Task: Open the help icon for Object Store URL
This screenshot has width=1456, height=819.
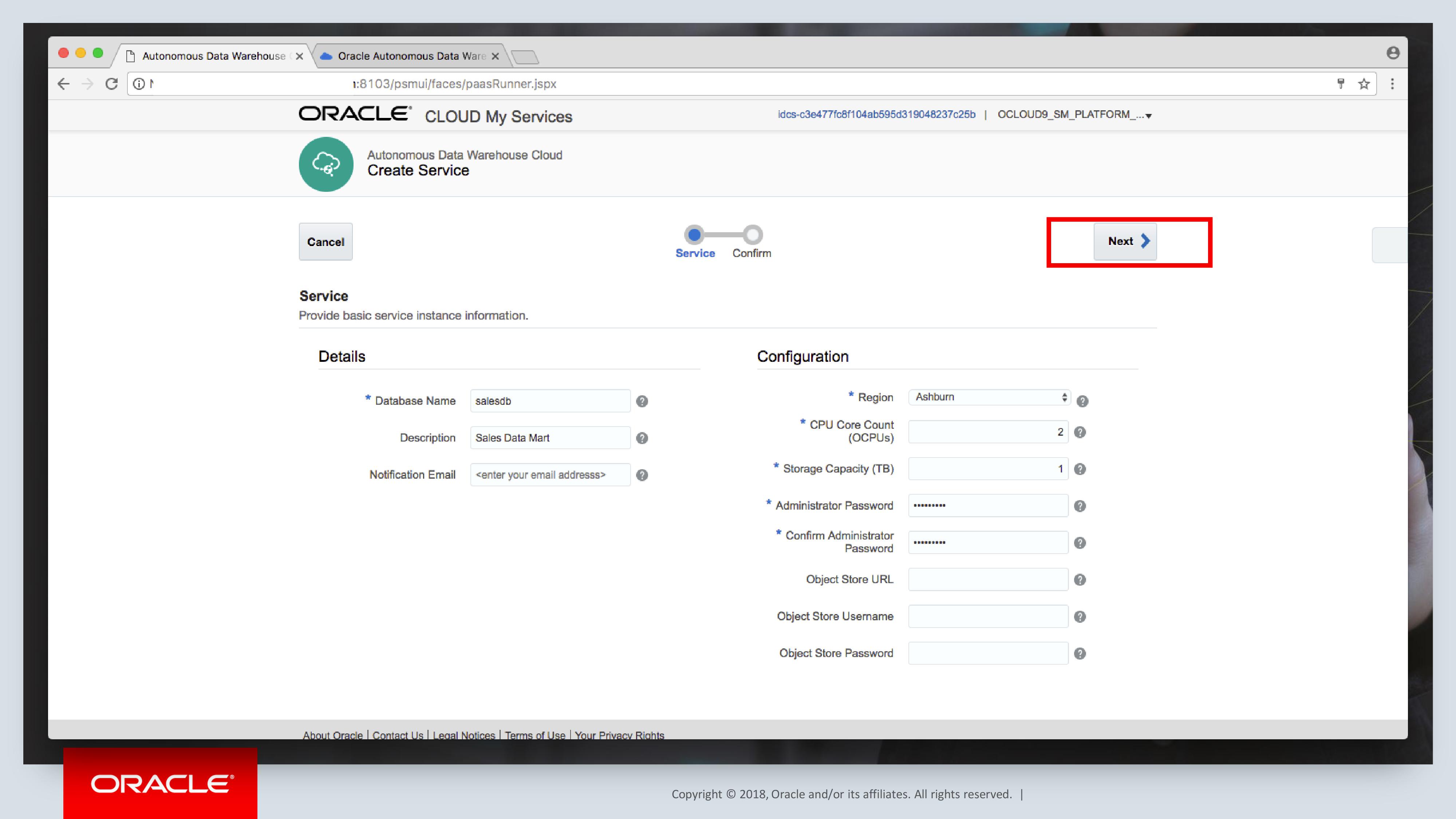Action: pos(1080,579)
